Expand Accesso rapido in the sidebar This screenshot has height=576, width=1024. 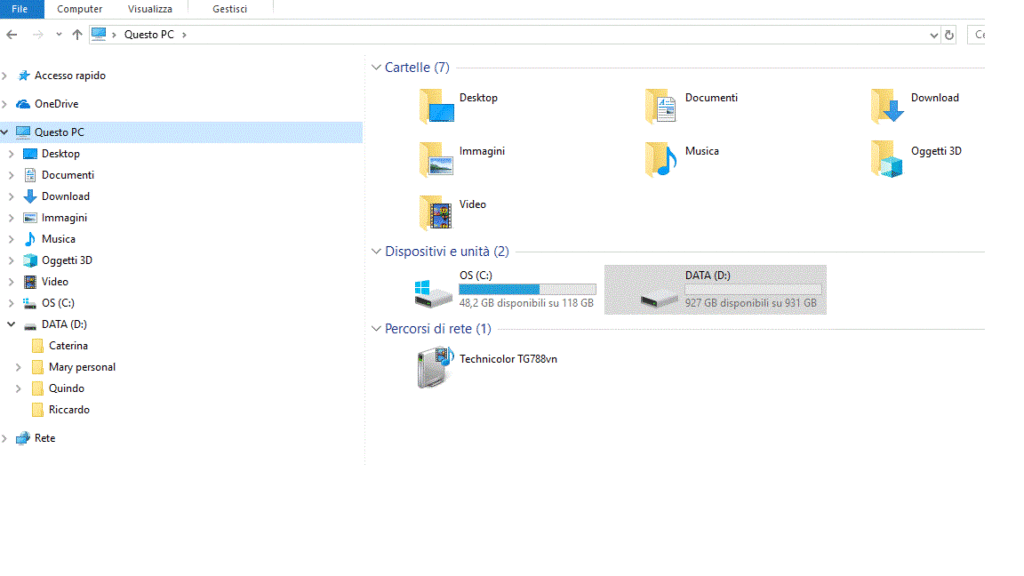tap(5, 76)
